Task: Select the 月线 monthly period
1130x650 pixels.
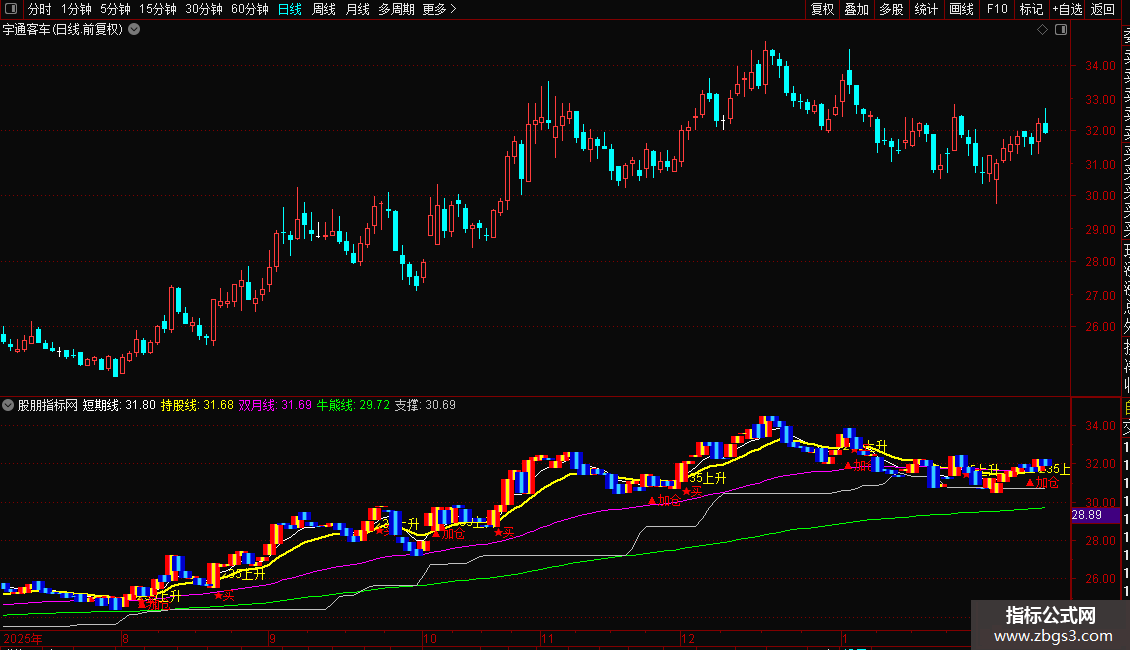Action: 357,9
